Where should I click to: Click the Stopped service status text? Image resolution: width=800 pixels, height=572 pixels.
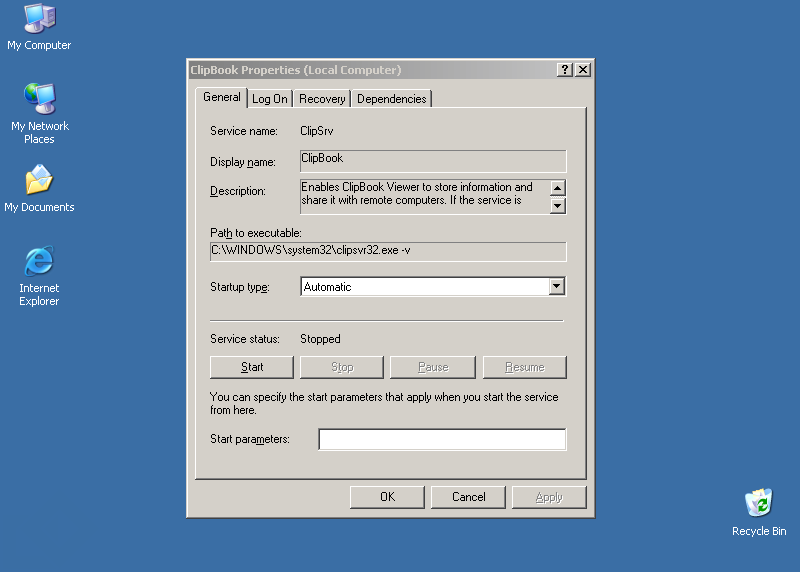(x=320, y=339)
